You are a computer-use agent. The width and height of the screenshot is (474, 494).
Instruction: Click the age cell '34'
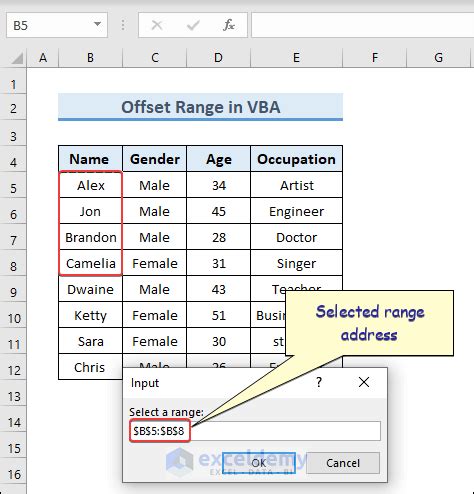(218, 185)
